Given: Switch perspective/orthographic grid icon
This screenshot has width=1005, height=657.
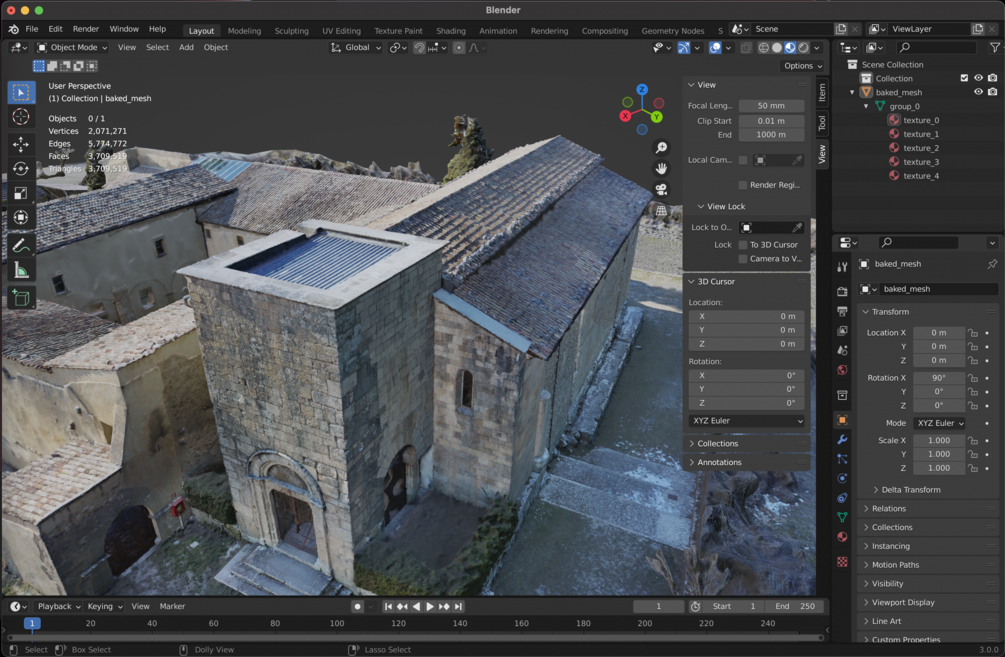Looking at the screenshot, I should (661, 210).
